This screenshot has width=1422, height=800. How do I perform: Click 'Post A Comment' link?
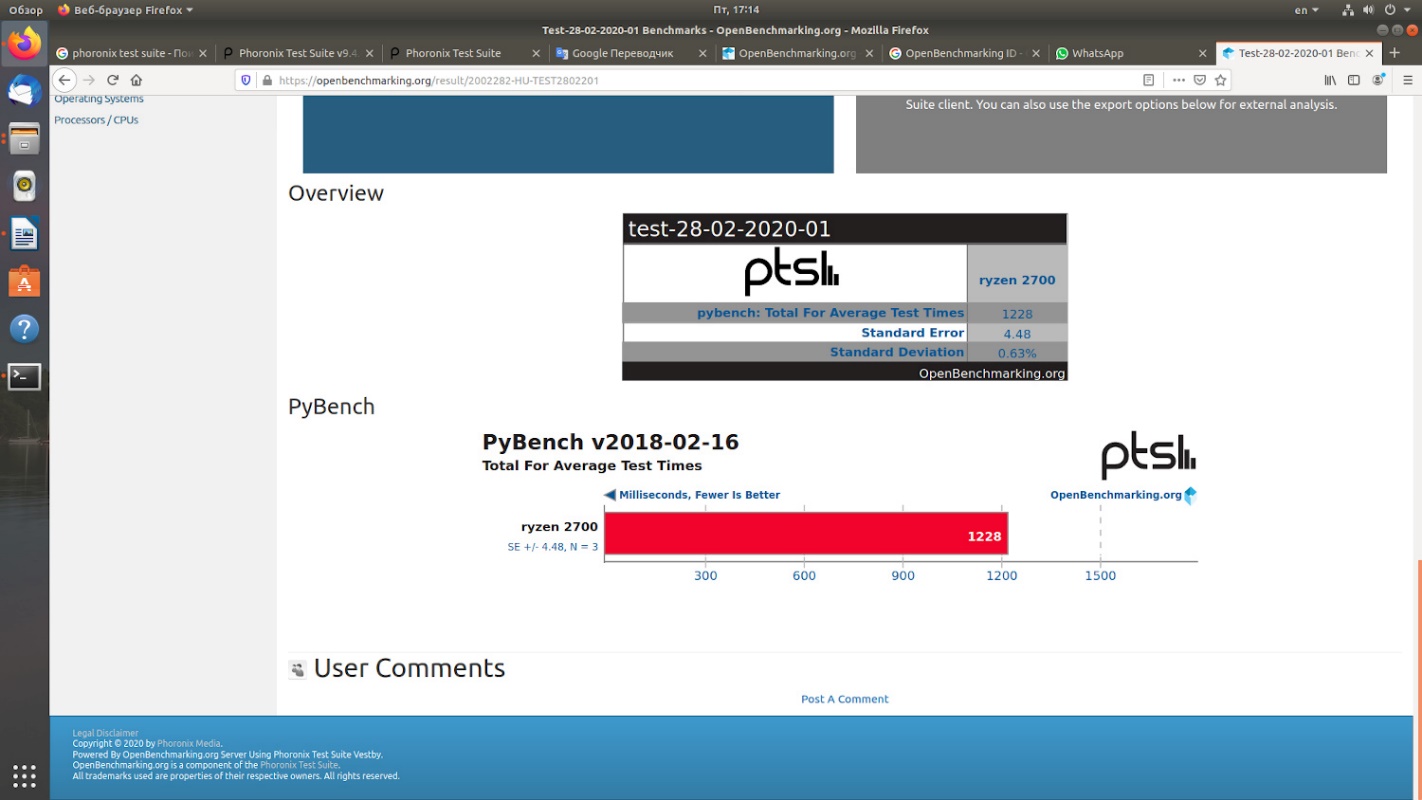point(844,699)
